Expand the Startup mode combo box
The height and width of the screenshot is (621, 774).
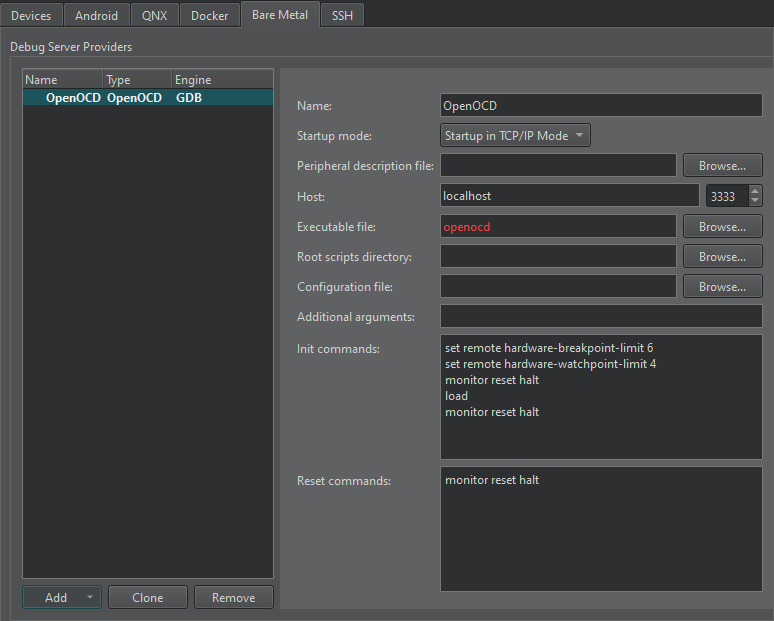click(x=515, y=136)
